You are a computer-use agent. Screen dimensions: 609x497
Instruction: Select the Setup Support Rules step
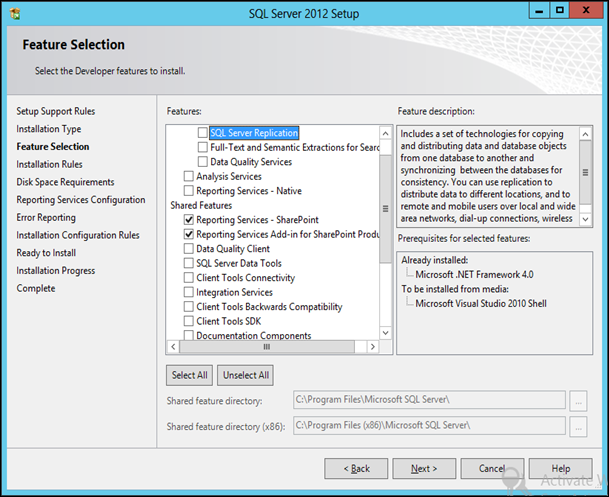tap(56, 111)
